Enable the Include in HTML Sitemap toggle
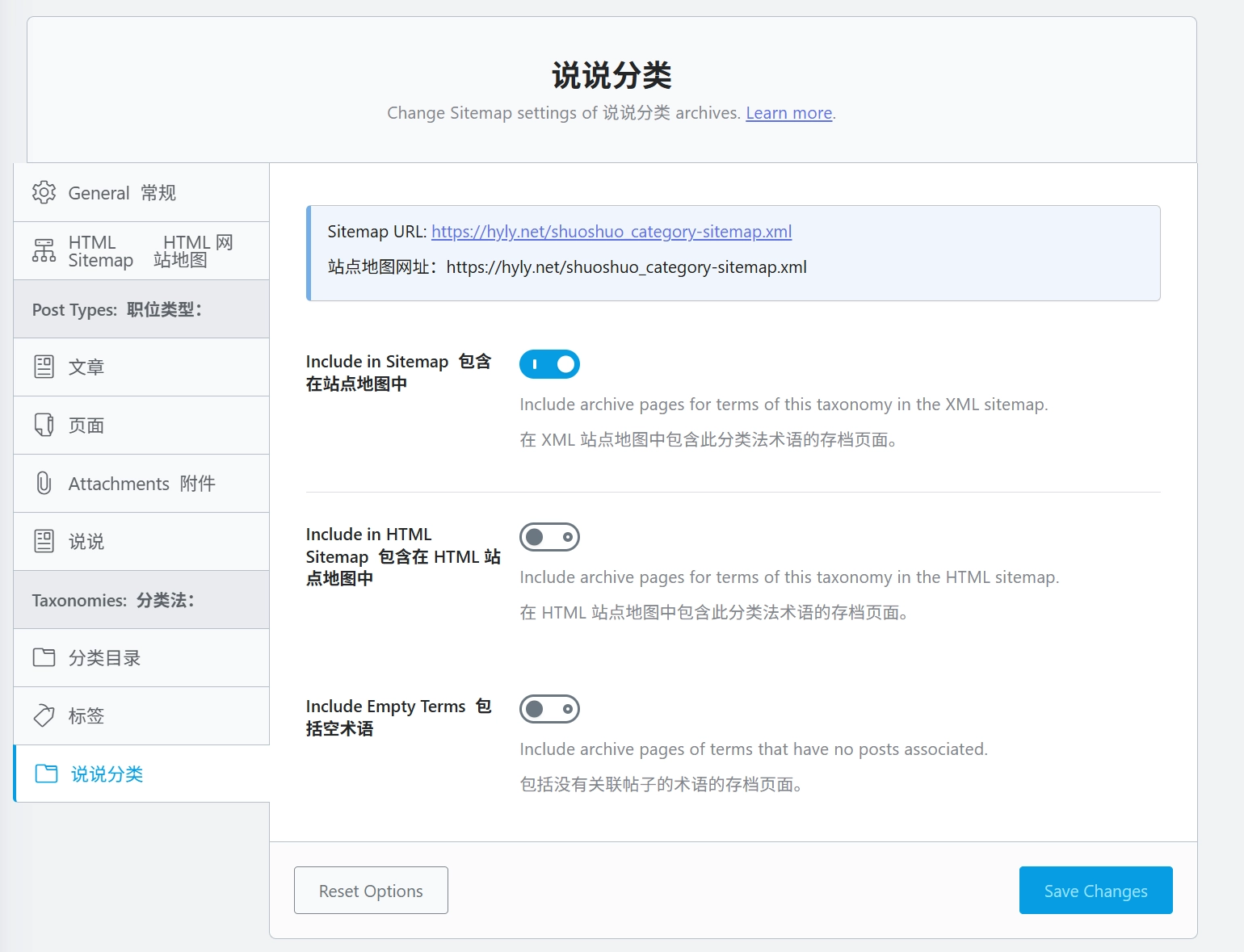Screen dimensions: 1244x952 point(549,537)
